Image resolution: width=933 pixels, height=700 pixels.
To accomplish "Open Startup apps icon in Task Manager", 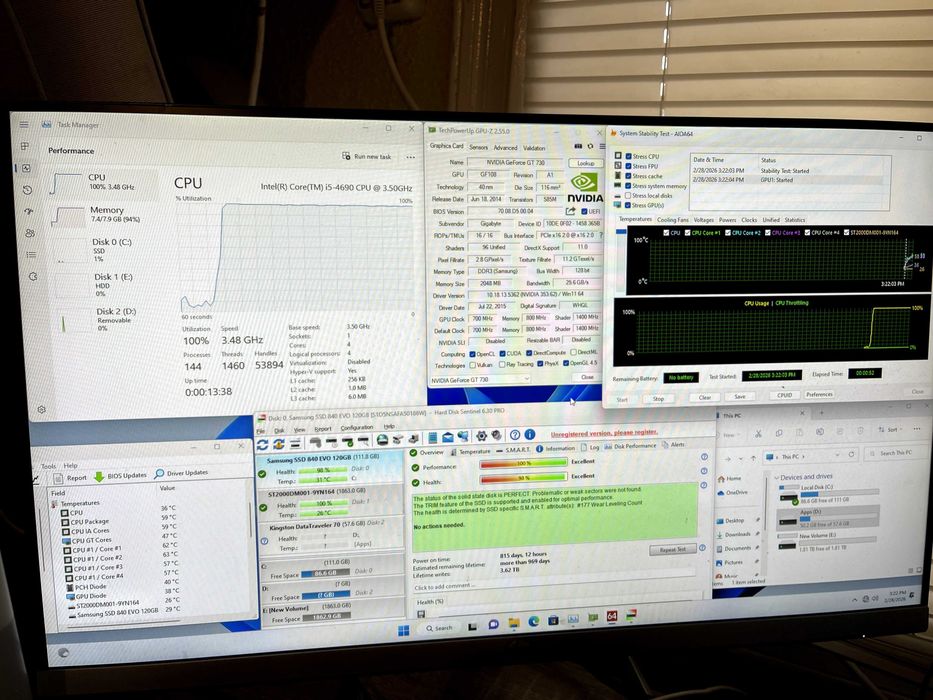I will click(x=29, y=211).
